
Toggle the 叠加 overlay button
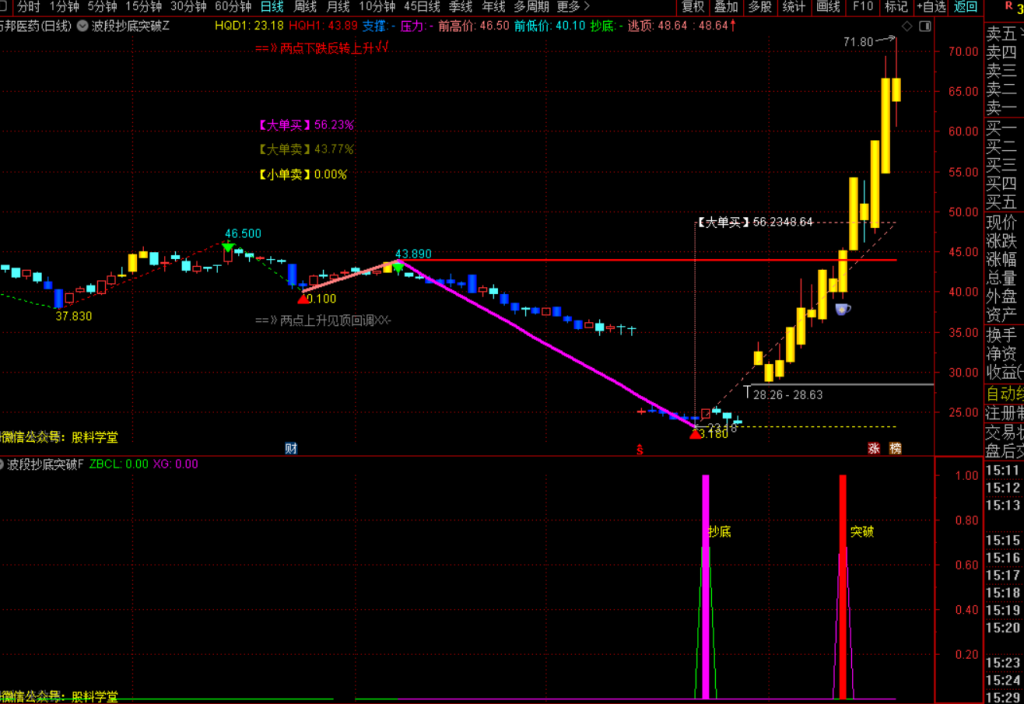[726, 7]
